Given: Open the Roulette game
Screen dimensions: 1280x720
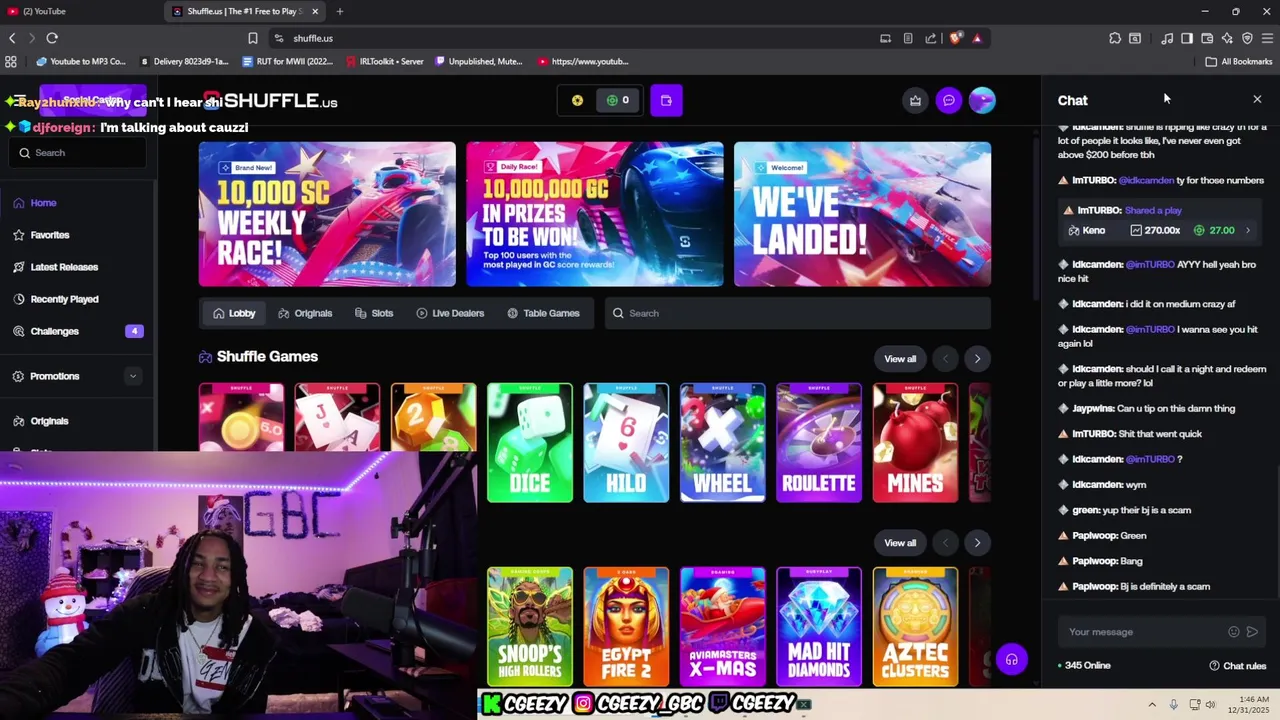Looking at the screenshot, I should click(819, 442).
